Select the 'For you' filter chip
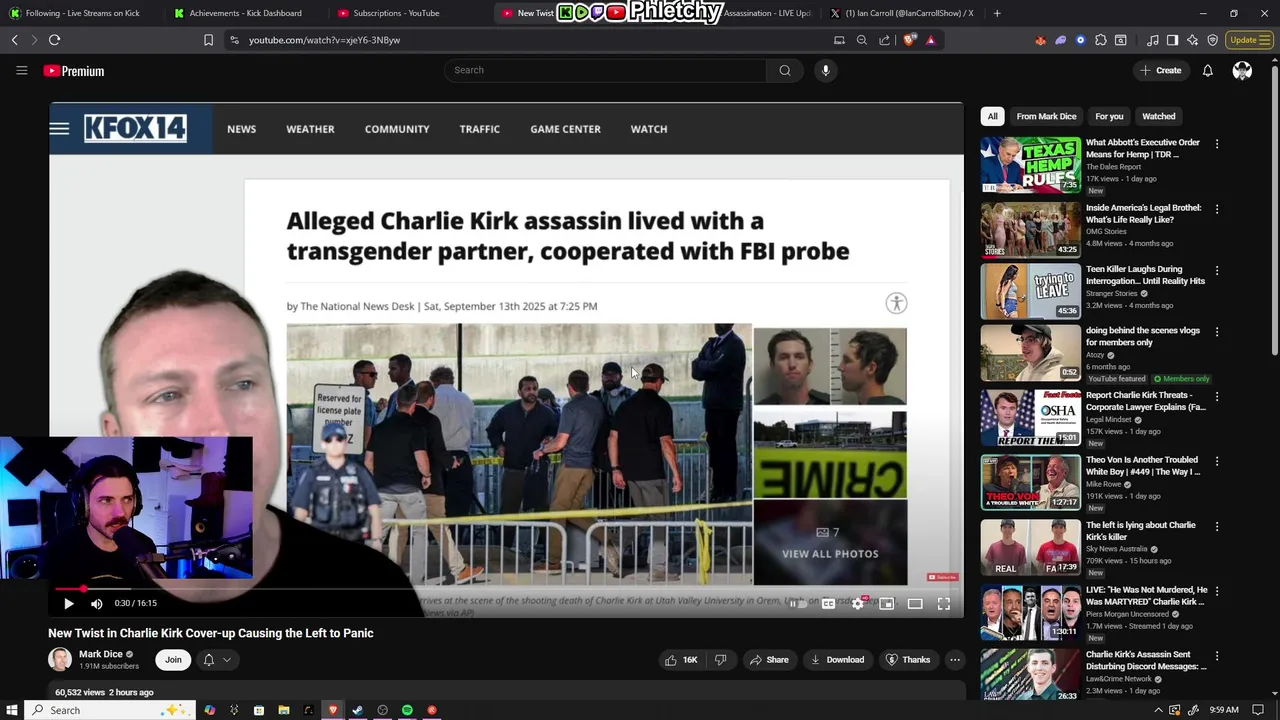 click(1109, 116)
